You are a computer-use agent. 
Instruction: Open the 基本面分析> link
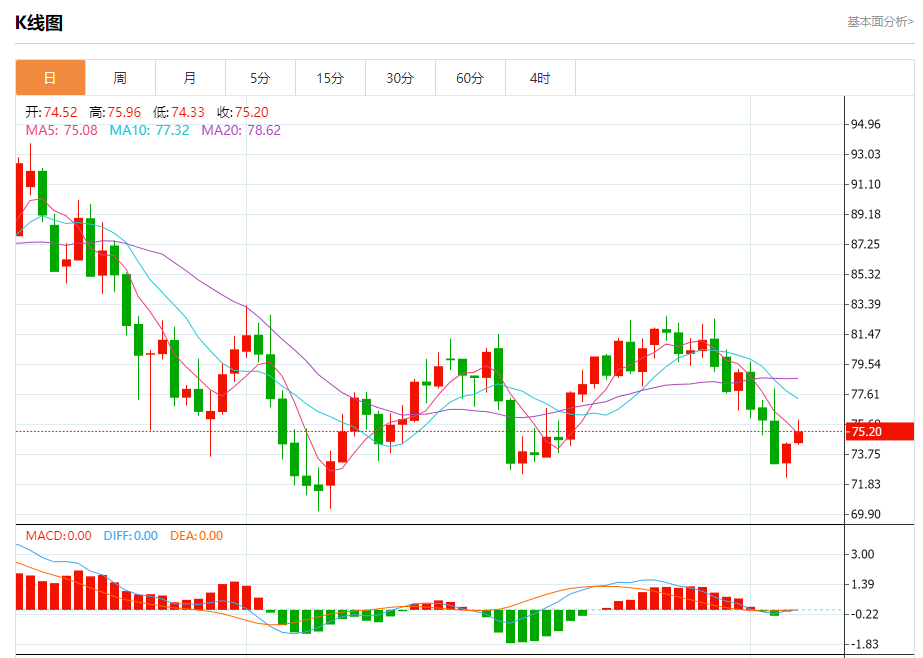[881, 22]
